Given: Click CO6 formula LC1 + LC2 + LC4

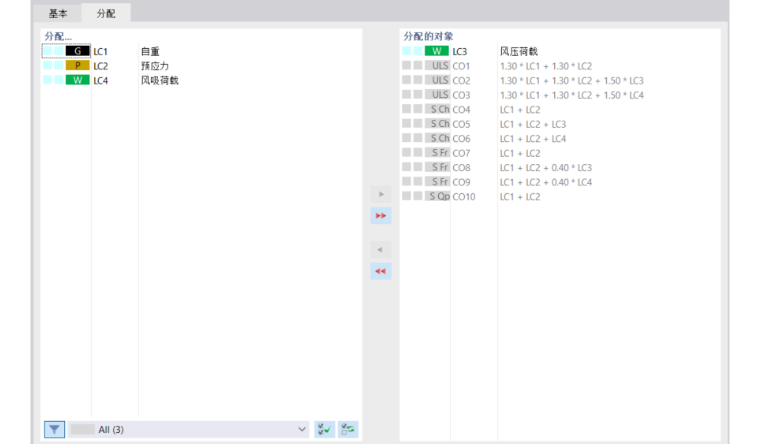Looking at the screenshot, I should tap(533, 139).
